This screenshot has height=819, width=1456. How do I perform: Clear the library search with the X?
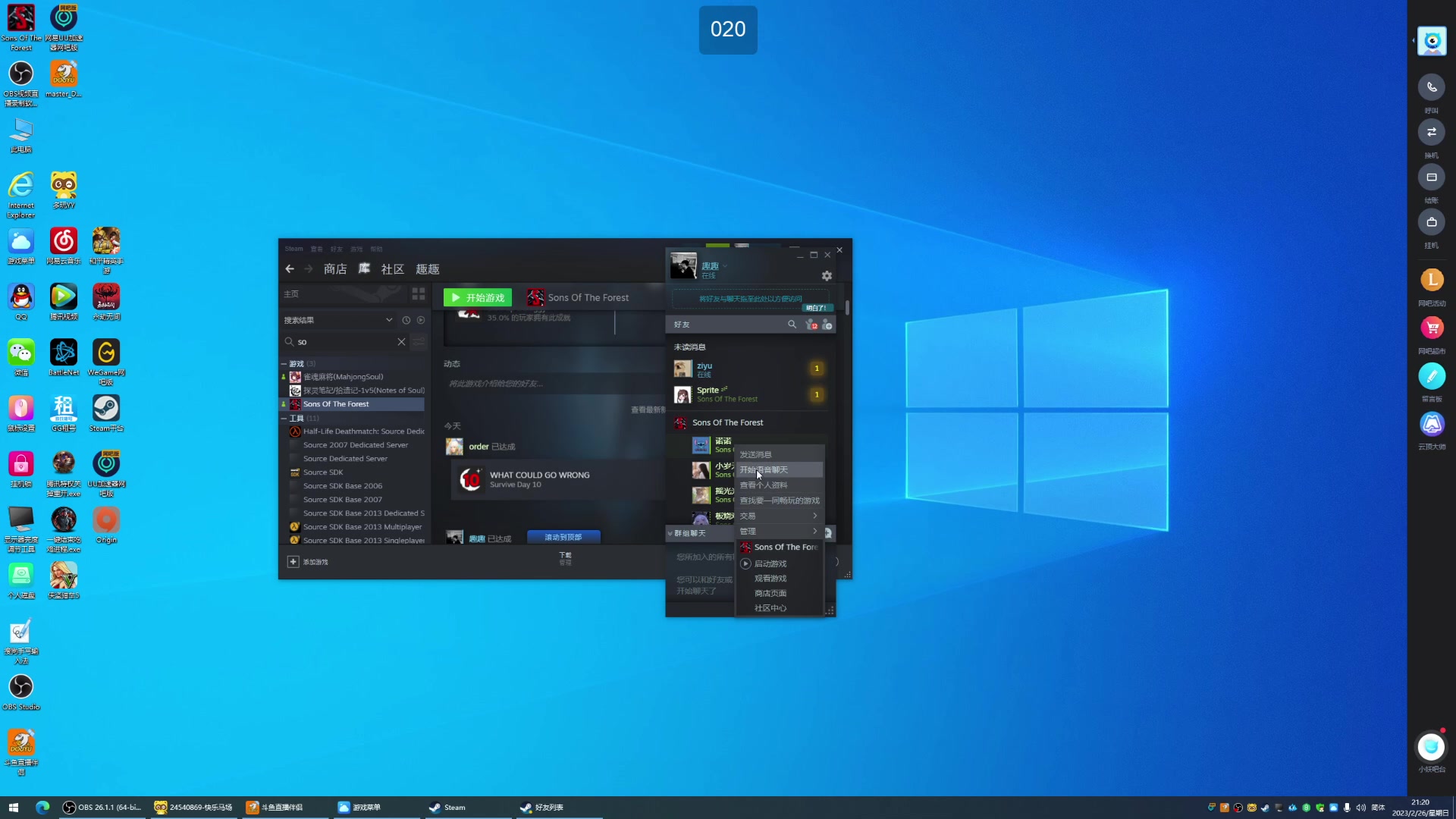coord(402,342)
